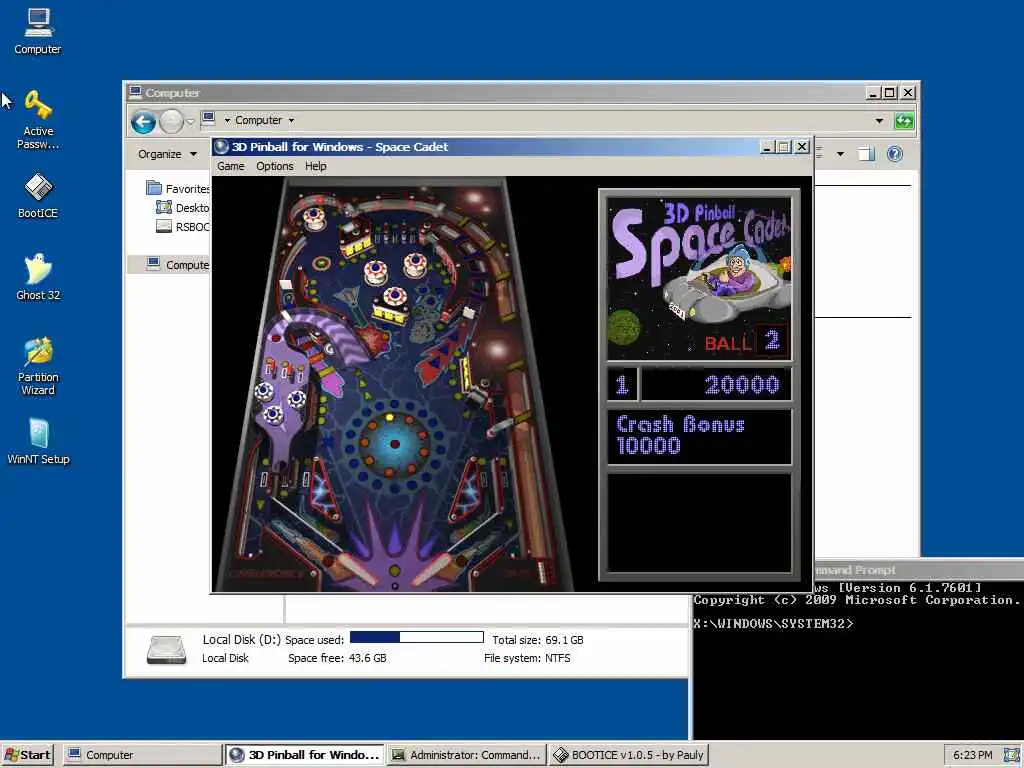Switch to Administrator Command Prompt taskbar button

pyautogui.click(x=466, y=755)
